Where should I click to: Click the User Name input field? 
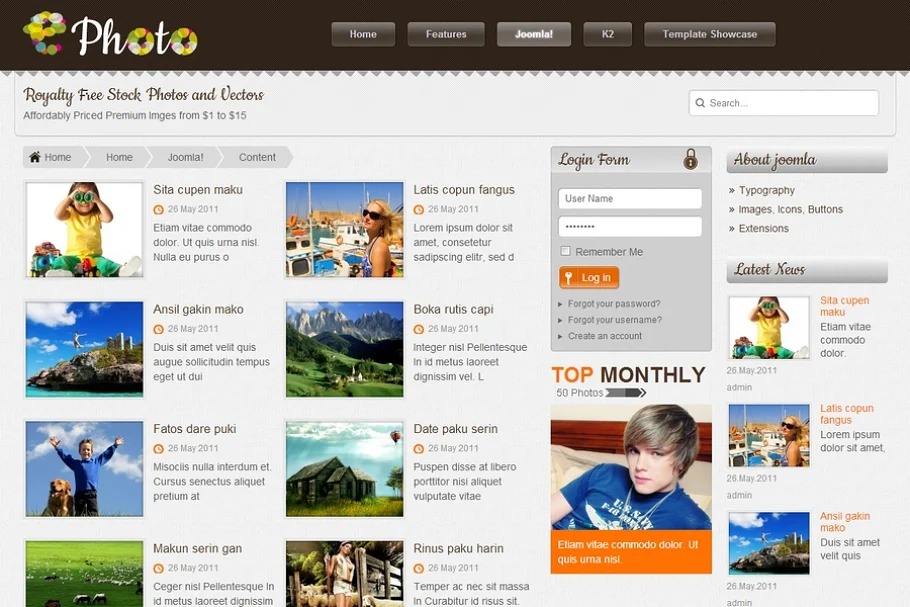coord(630,199)
